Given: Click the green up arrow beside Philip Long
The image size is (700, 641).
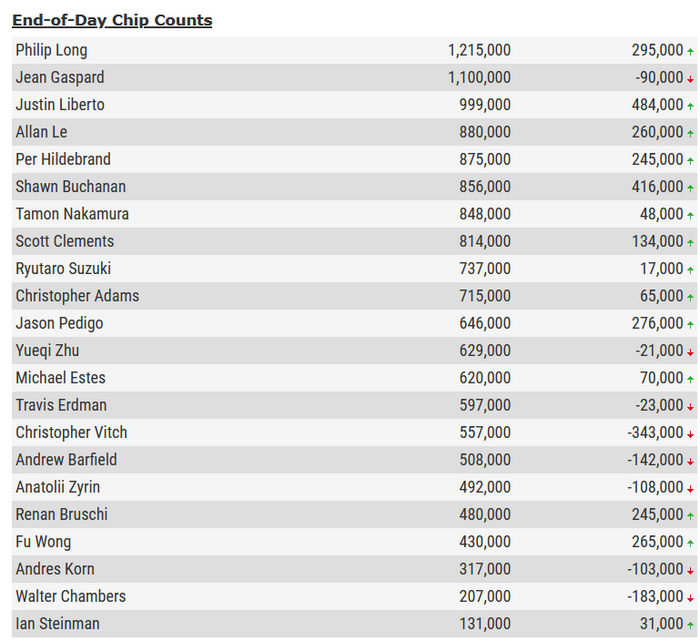Looking at the screenshot, I should coord(690,51).
